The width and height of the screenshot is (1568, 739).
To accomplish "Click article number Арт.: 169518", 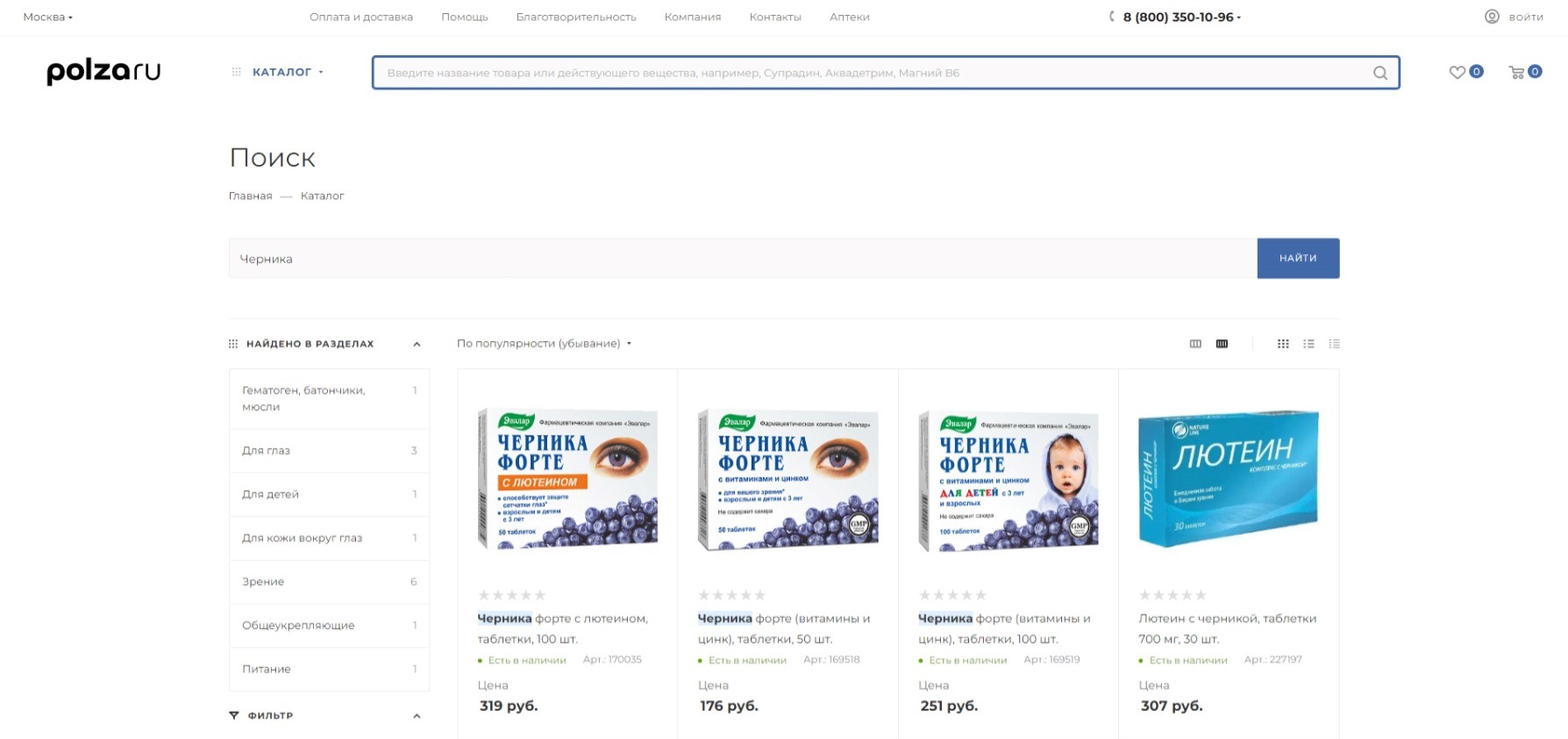I will click(831, 659).
